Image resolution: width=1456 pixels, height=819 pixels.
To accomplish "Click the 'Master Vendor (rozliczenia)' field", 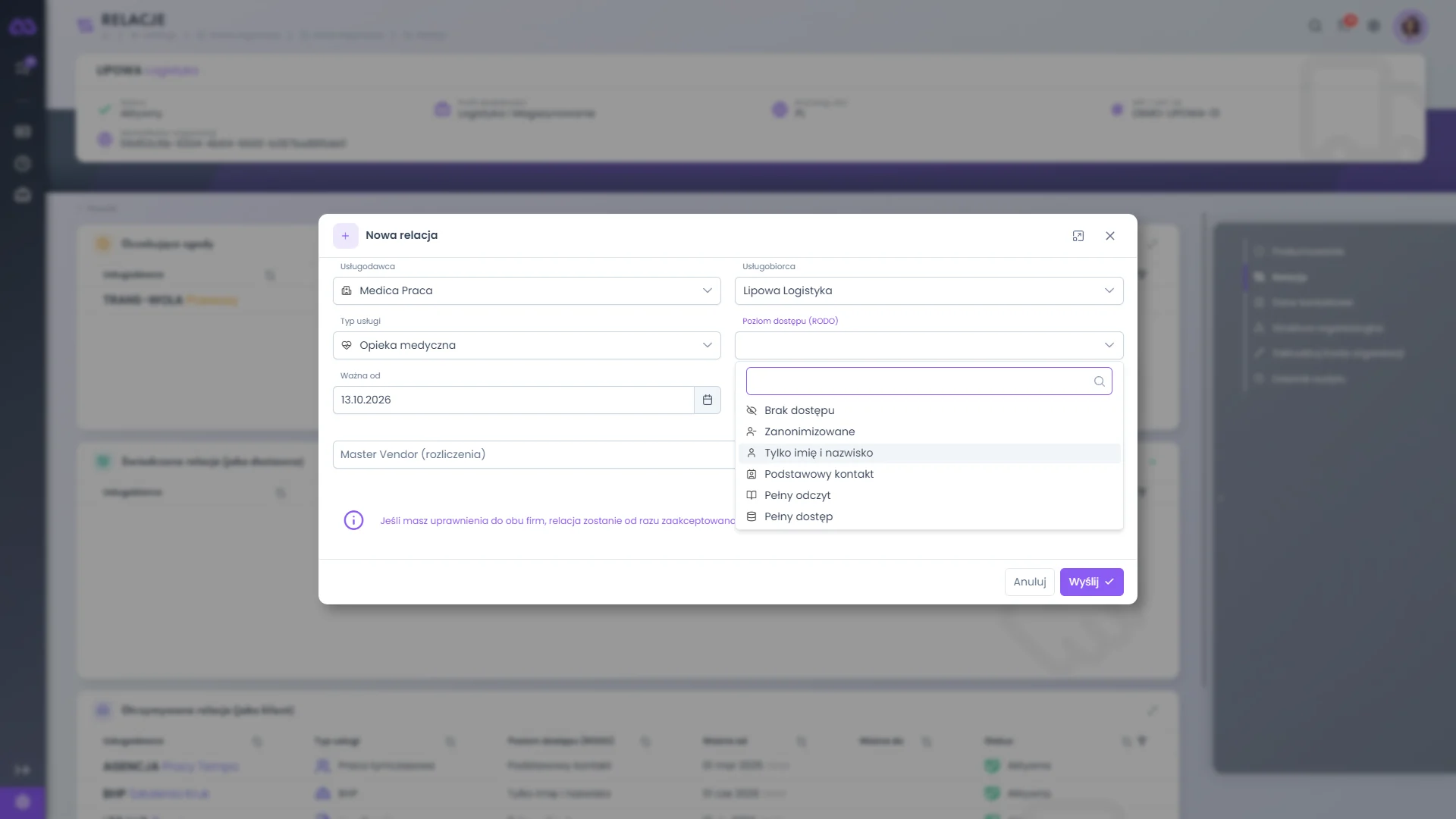I will (534, 454).
